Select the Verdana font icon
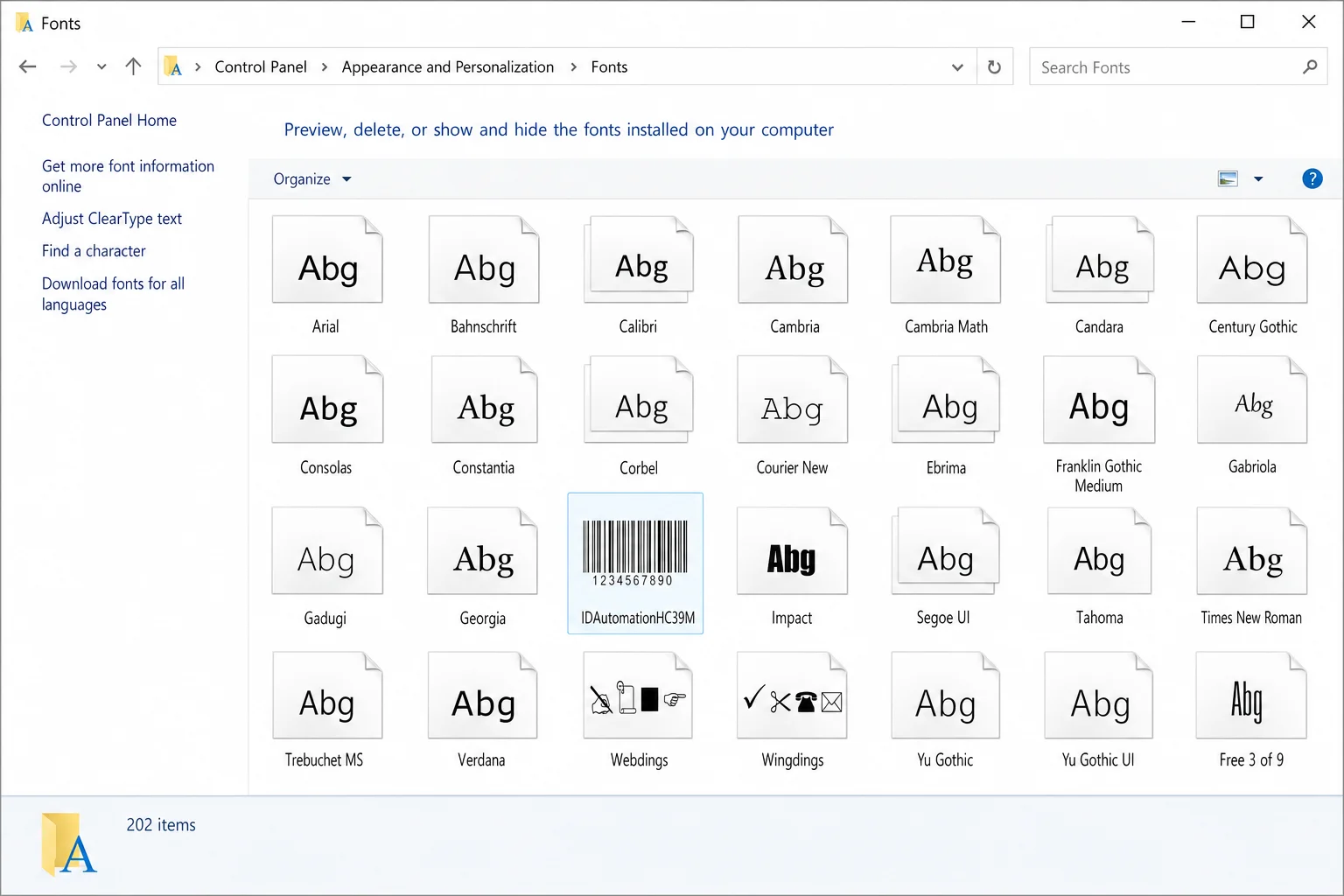The height and width of the screenshot is (896, 1344). coord(482,696)
